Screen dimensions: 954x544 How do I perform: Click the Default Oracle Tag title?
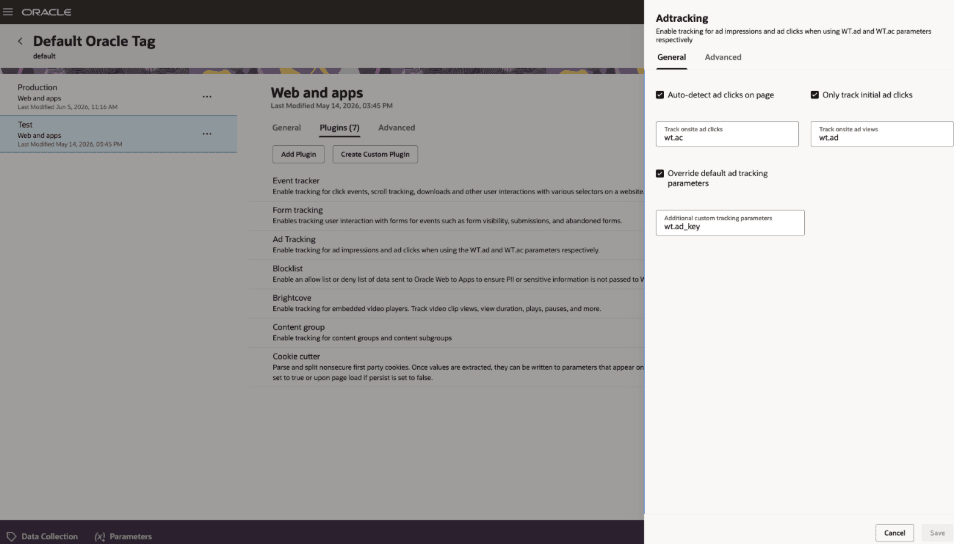click(x=94, y=41)
